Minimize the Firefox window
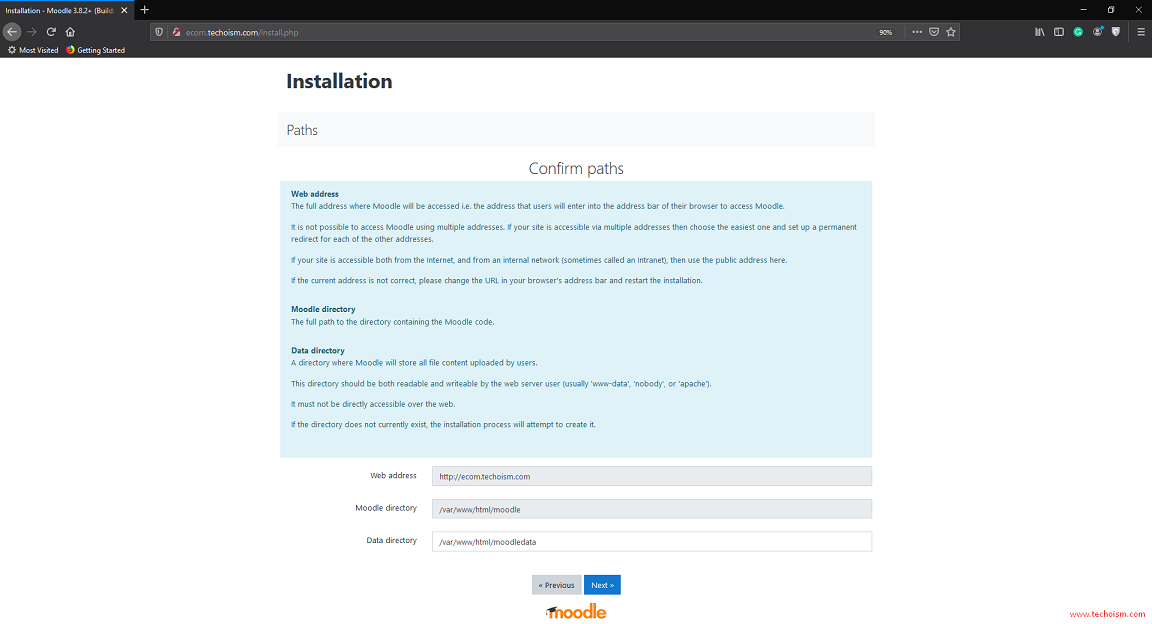The height and width of the screenshot is (624, 1152). (1083, 10)
